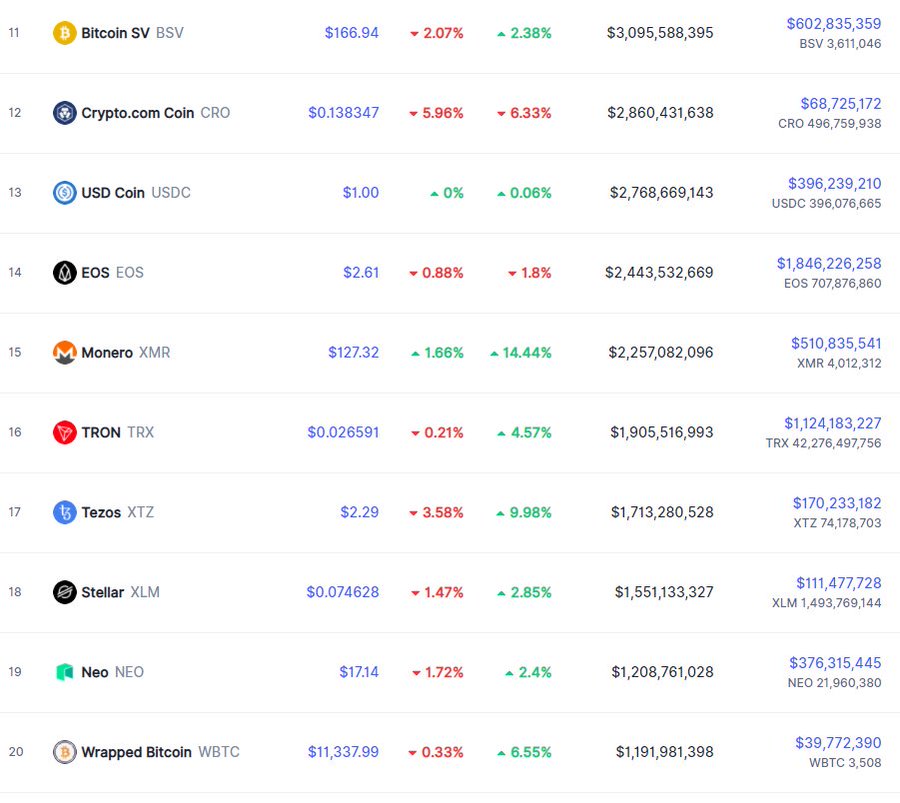Click the $396,239,210 USDC volume link
Screen dimensions: 900x803
click(x=835, y=183)
